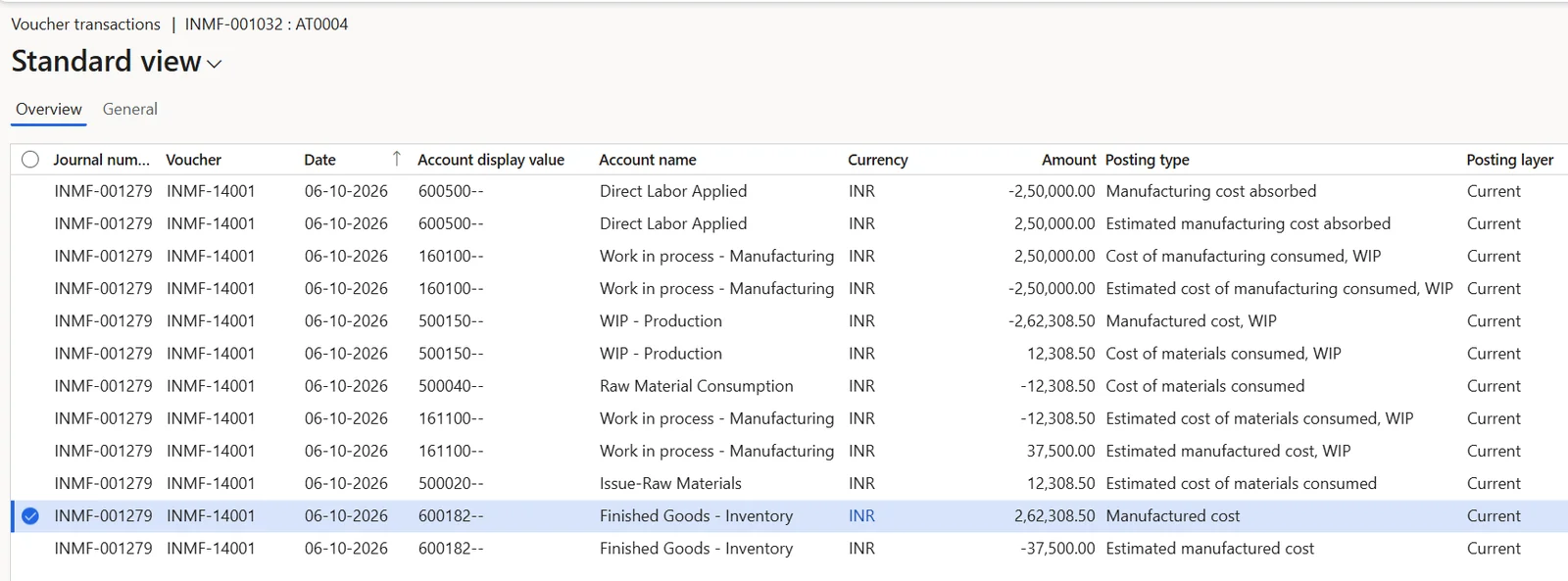
Task: Click the amount -2,62,308.50 cell
Action: (x=1052, y=321)
